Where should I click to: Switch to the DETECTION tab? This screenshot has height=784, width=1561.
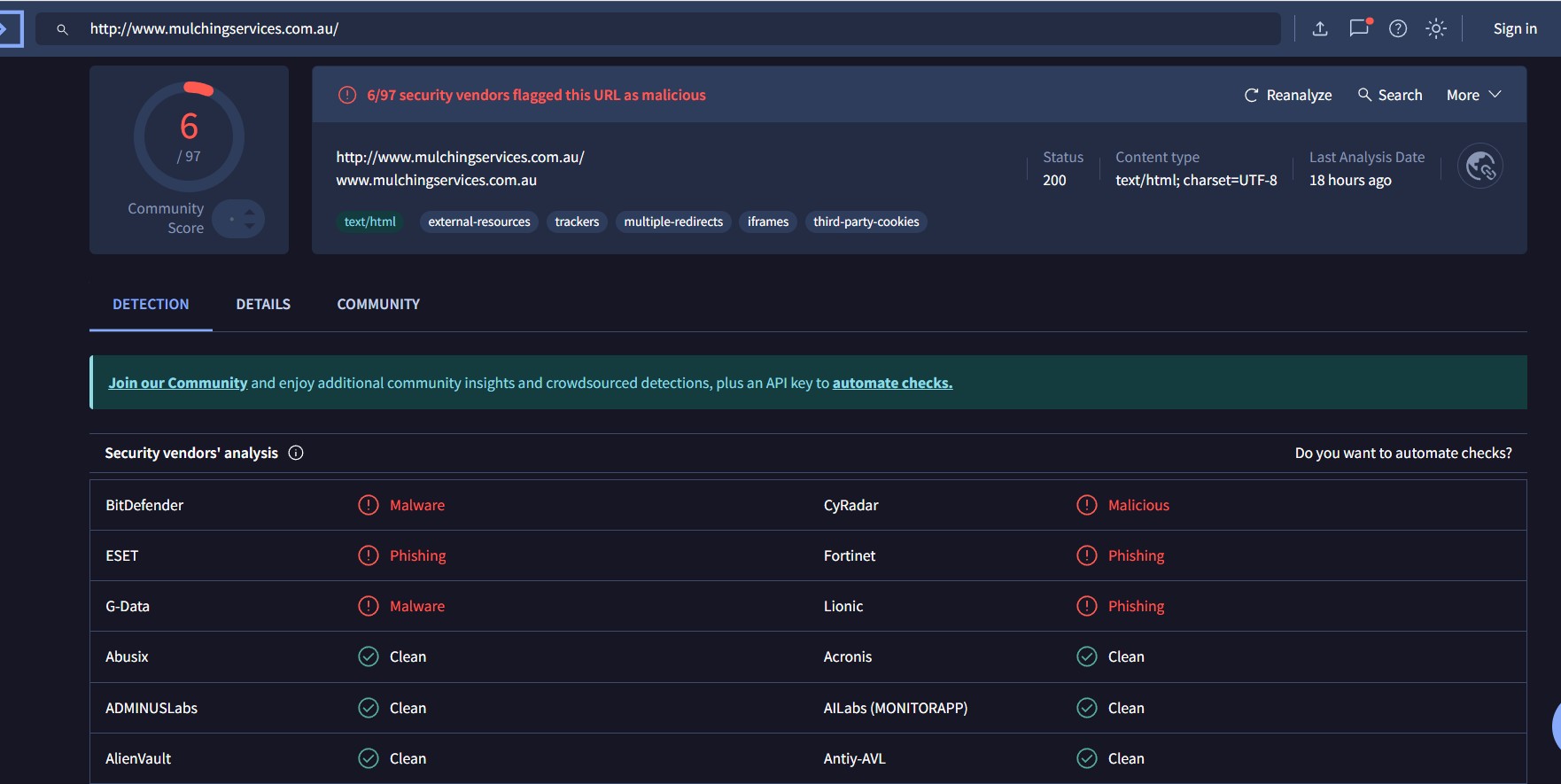tap(151, 304)
